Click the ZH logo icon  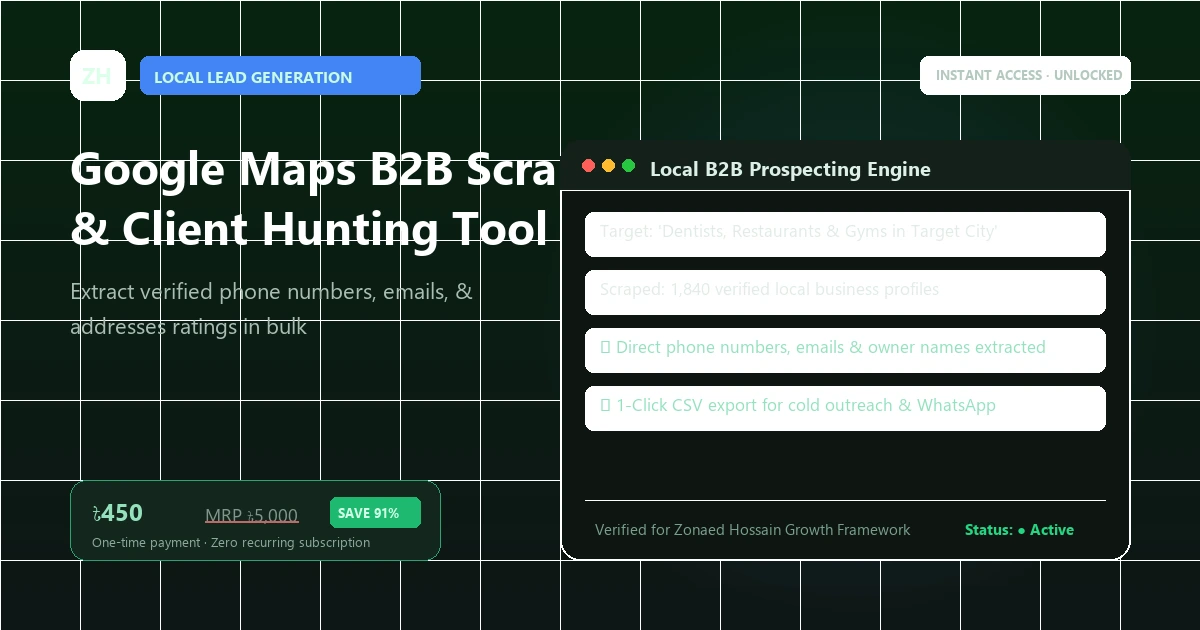[97, 75]
